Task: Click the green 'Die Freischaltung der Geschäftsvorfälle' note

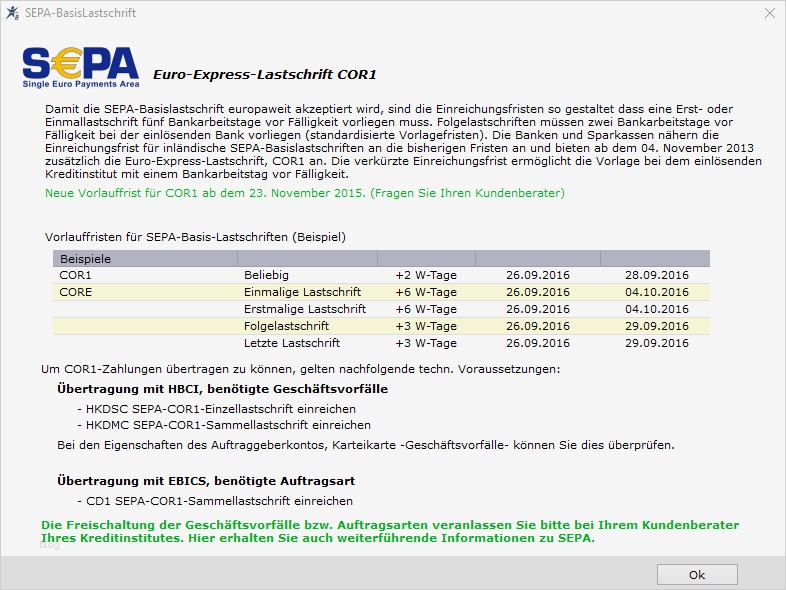Action: 390,532
